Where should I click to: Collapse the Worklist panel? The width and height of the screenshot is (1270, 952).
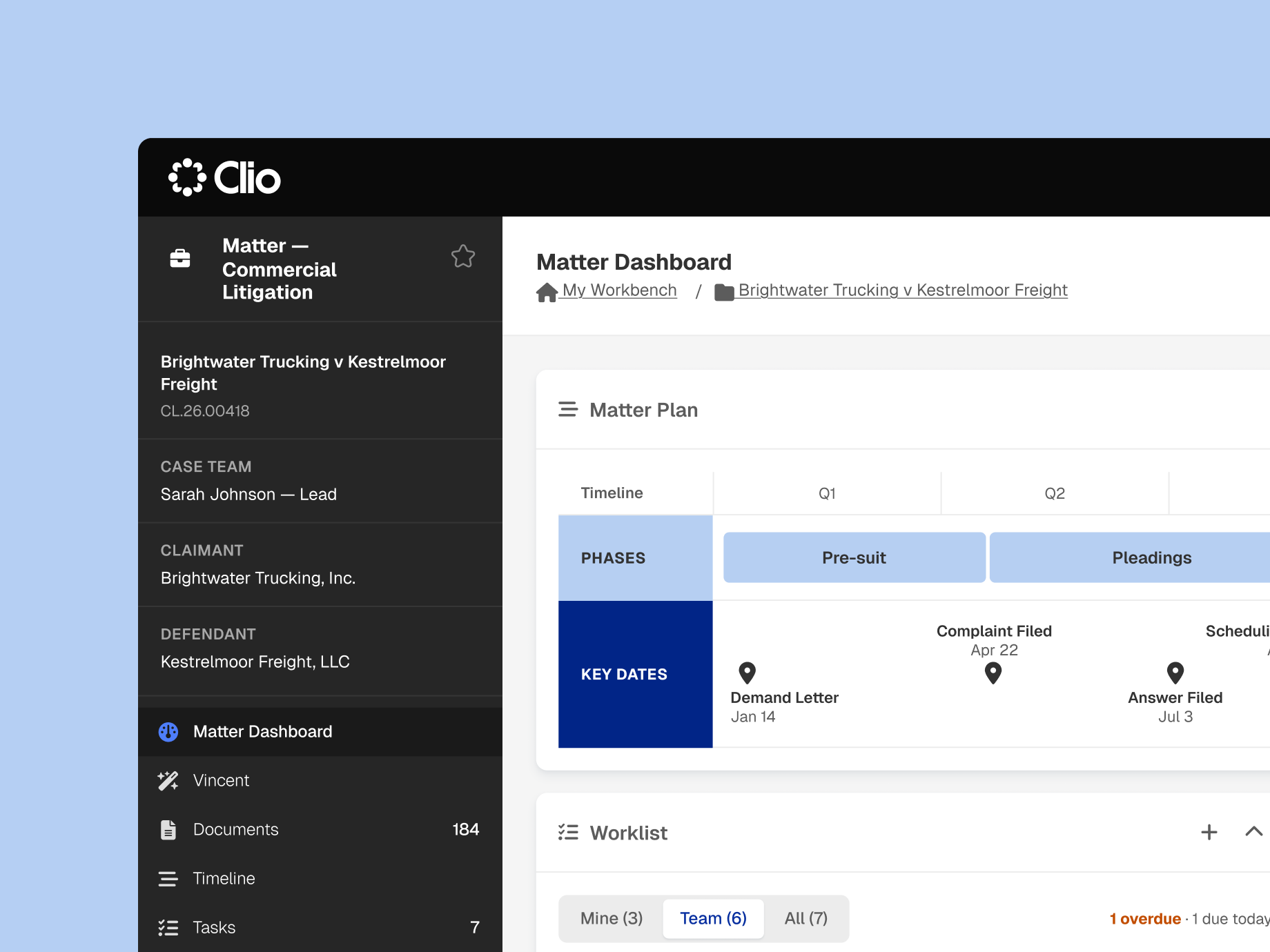tap(1253, 831)
